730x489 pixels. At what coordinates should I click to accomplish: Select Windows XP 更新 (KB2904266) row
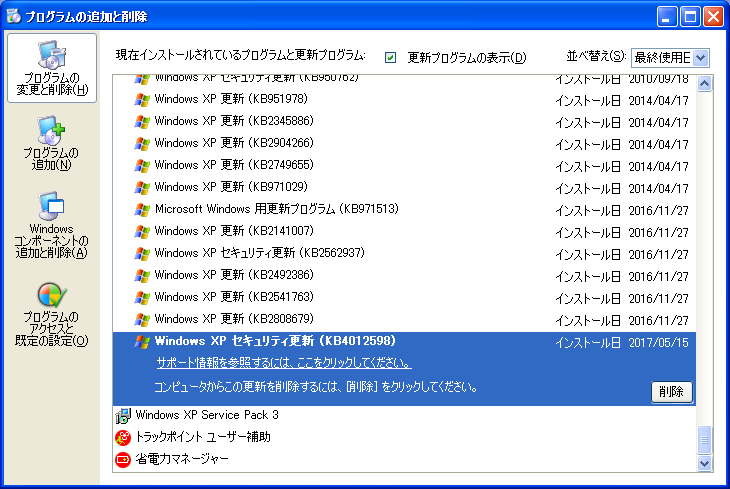404,143
